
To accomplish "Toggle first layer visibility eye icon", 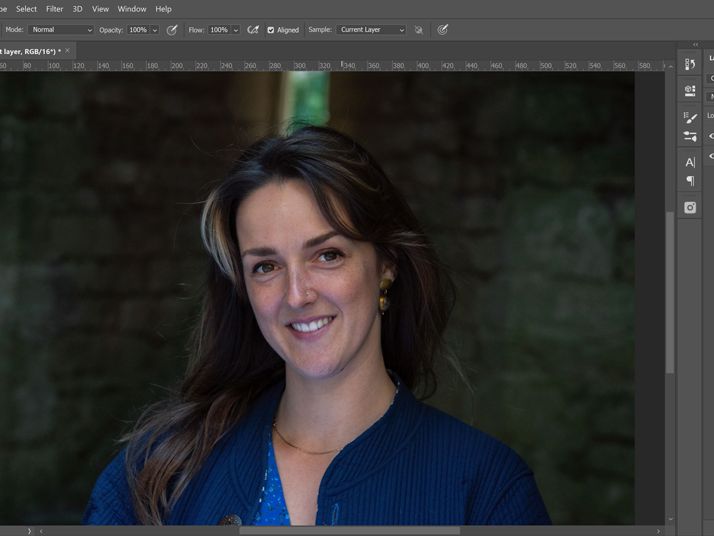I will point(711,137).
